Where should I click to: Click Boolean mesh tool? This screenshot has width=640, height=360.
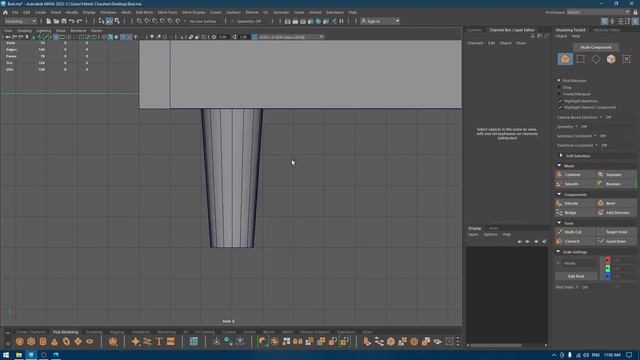(x=616, y=184)
